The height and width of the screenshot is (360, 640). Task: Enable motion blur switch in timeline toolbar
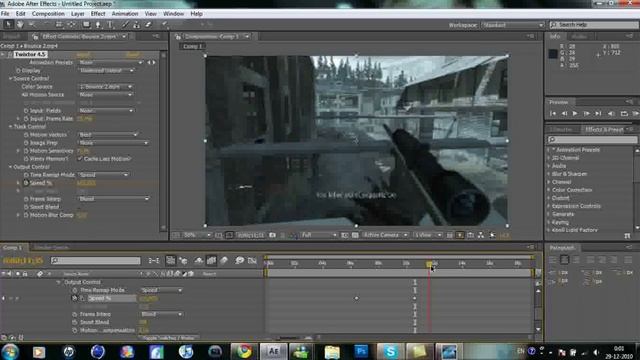tap(224, 260)
